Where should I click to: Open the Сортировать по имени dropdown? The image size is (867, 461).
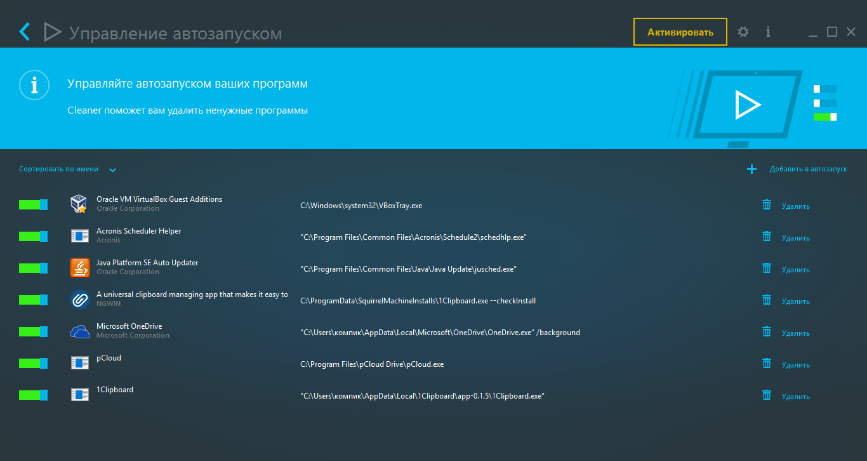[x=67, y=169]
